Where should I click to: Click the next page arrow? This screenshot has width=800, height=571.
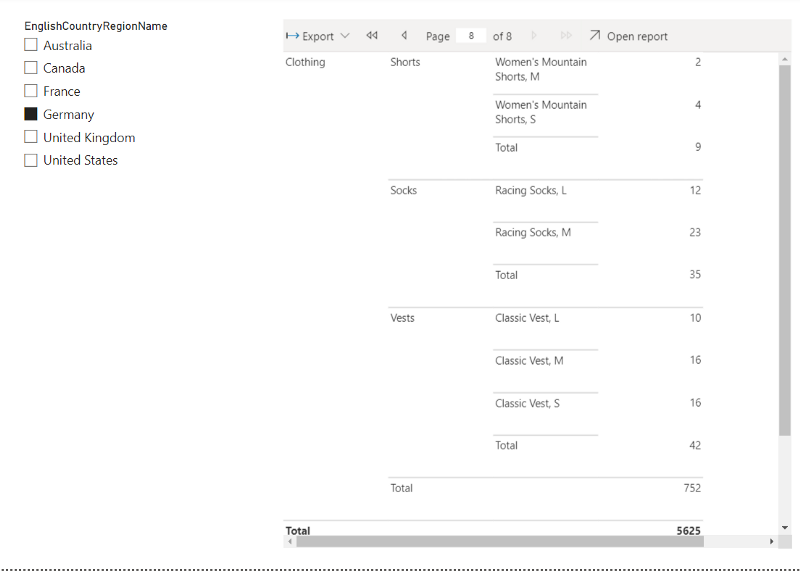point(534,36)
